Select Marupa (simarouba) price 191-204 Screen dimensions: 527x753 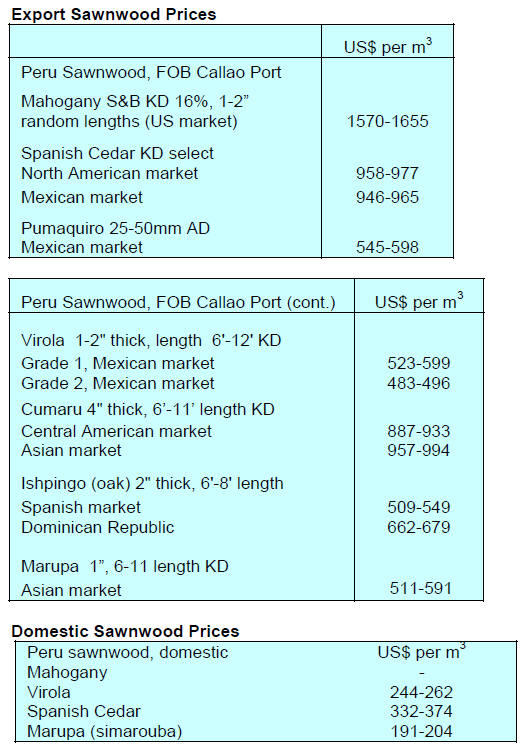pyautogui.click(x=421, y=731)
